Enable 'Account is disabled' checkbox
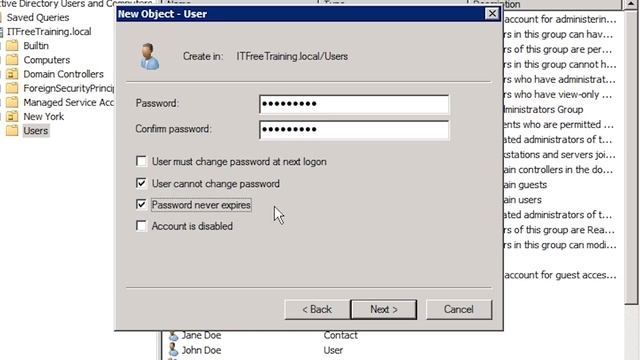640x360 pixels. 141,226
